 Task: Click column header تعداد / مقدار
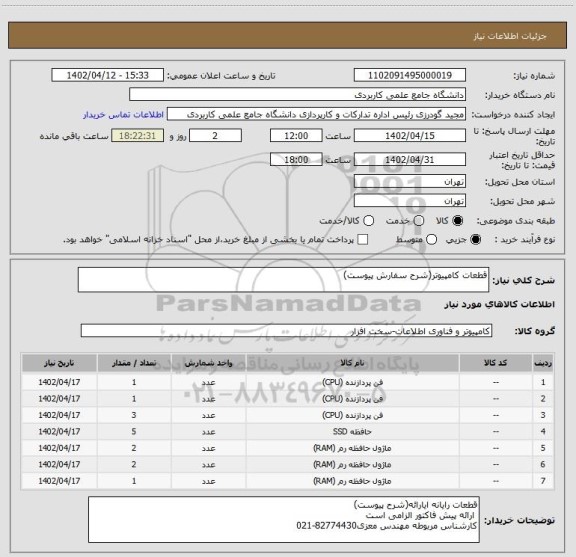pos(134,363)
